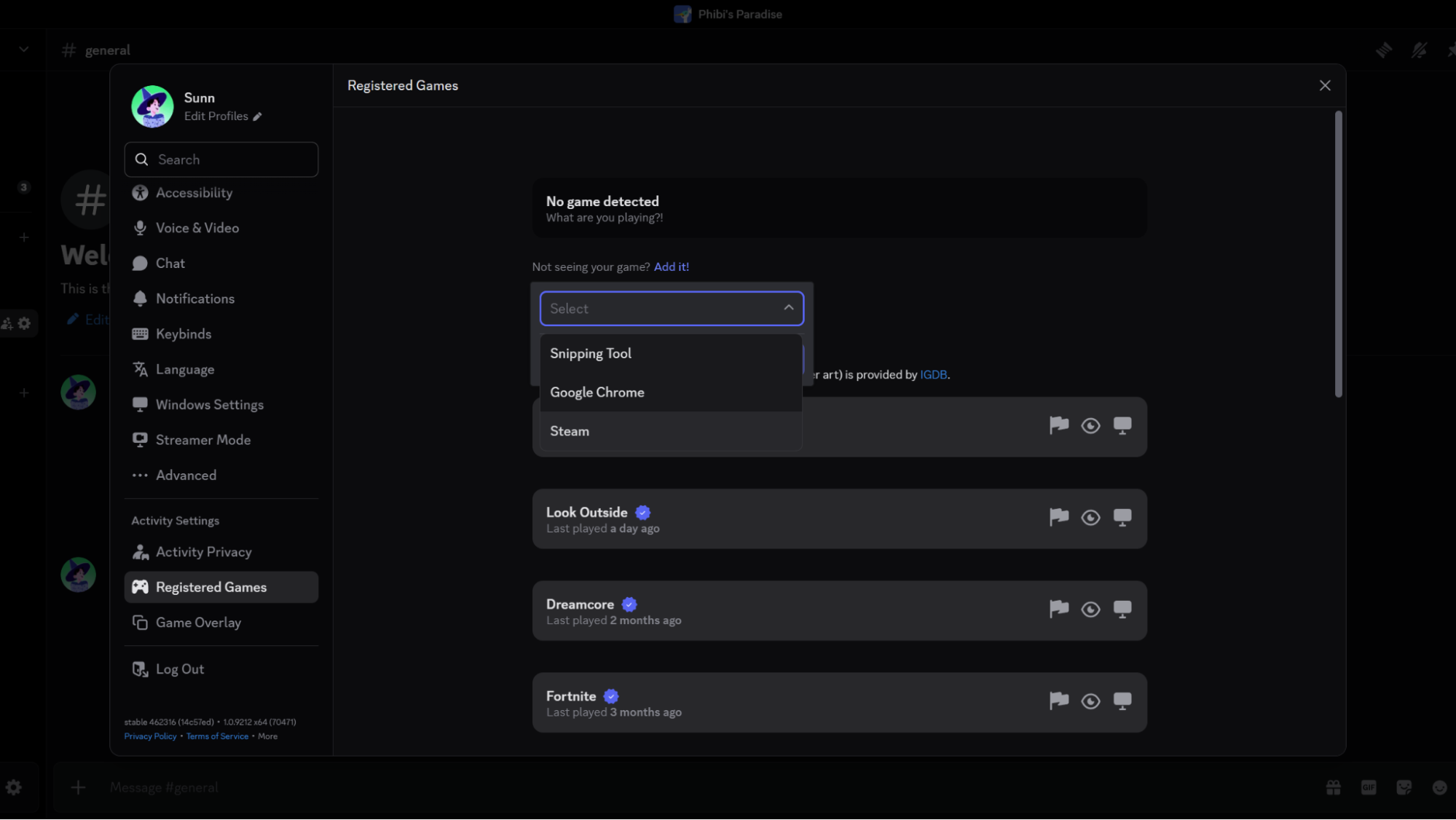The width and height of the screenshot is (1456, 820).
Task: Flag incorrect detection for Fortnite
Action: (x=1059, y=701)
